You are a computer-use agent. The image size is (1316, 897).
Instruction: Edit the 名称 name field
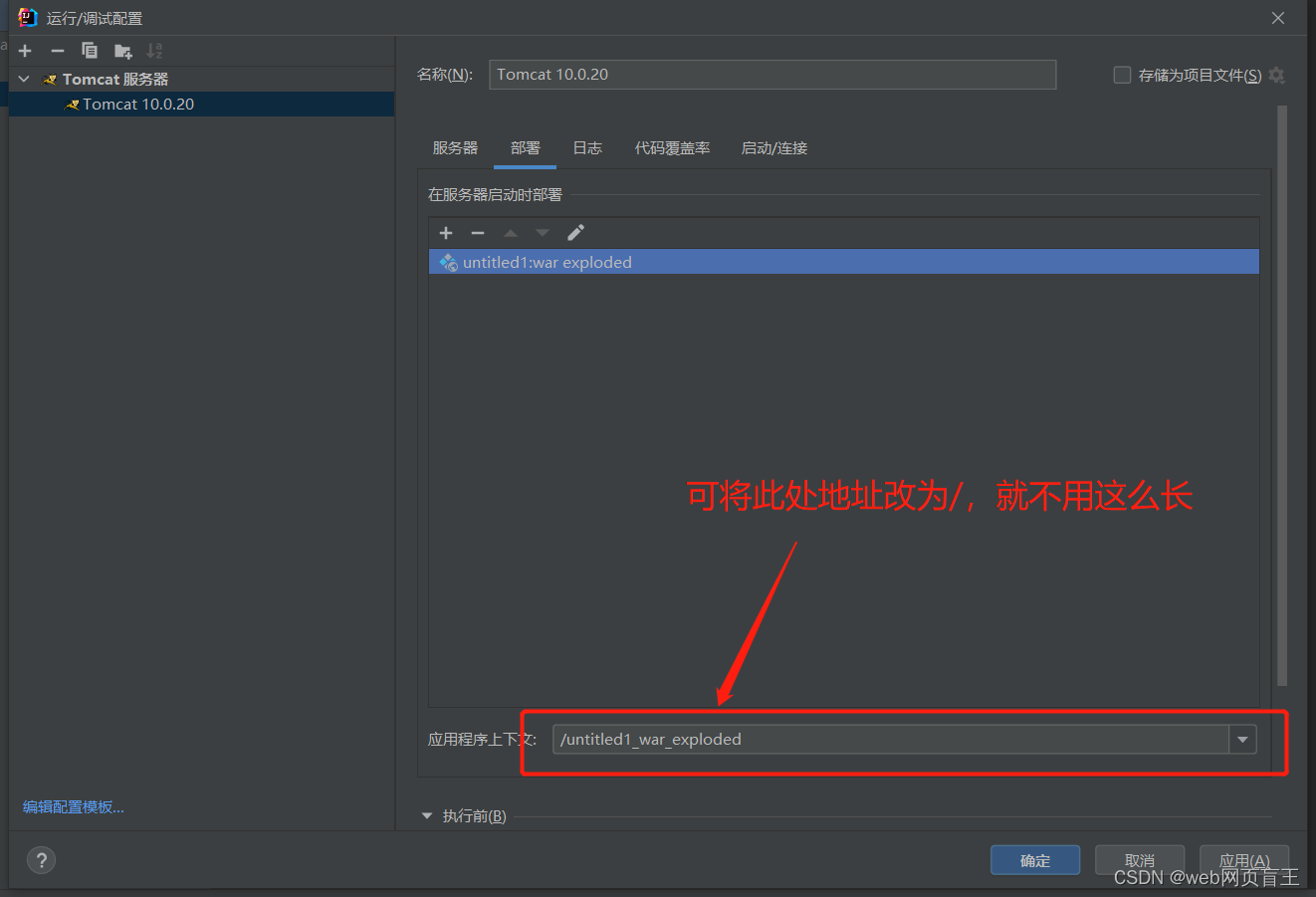click(772, 75)
